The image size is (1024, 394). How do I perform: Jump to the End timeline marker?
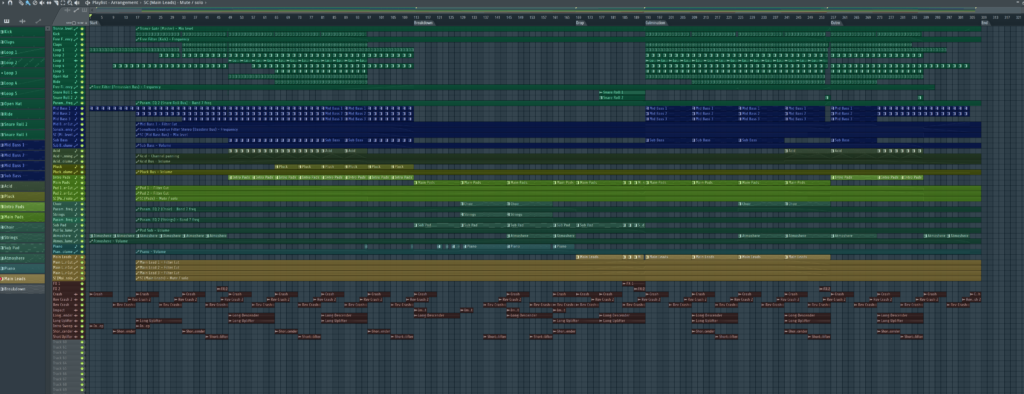985,22
